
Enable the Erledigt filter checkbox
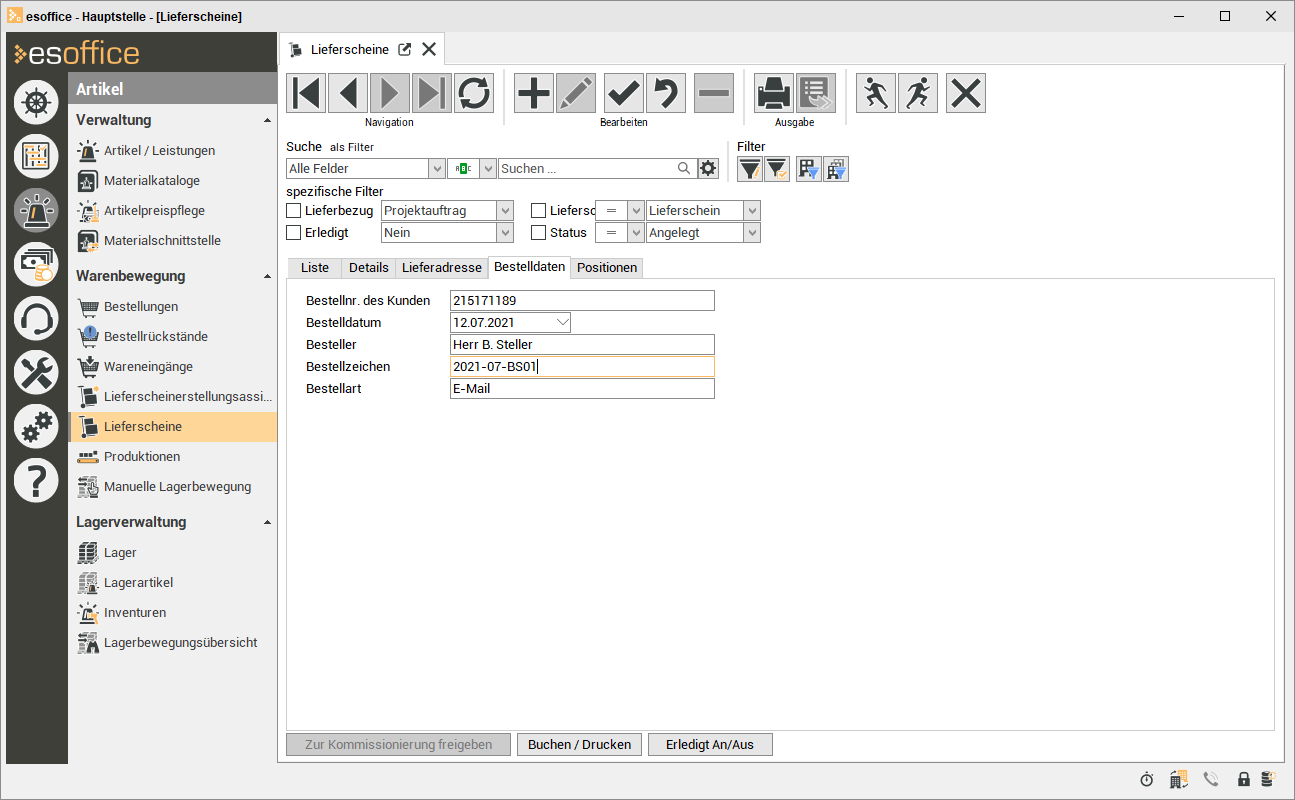click(x=294, y=233)
